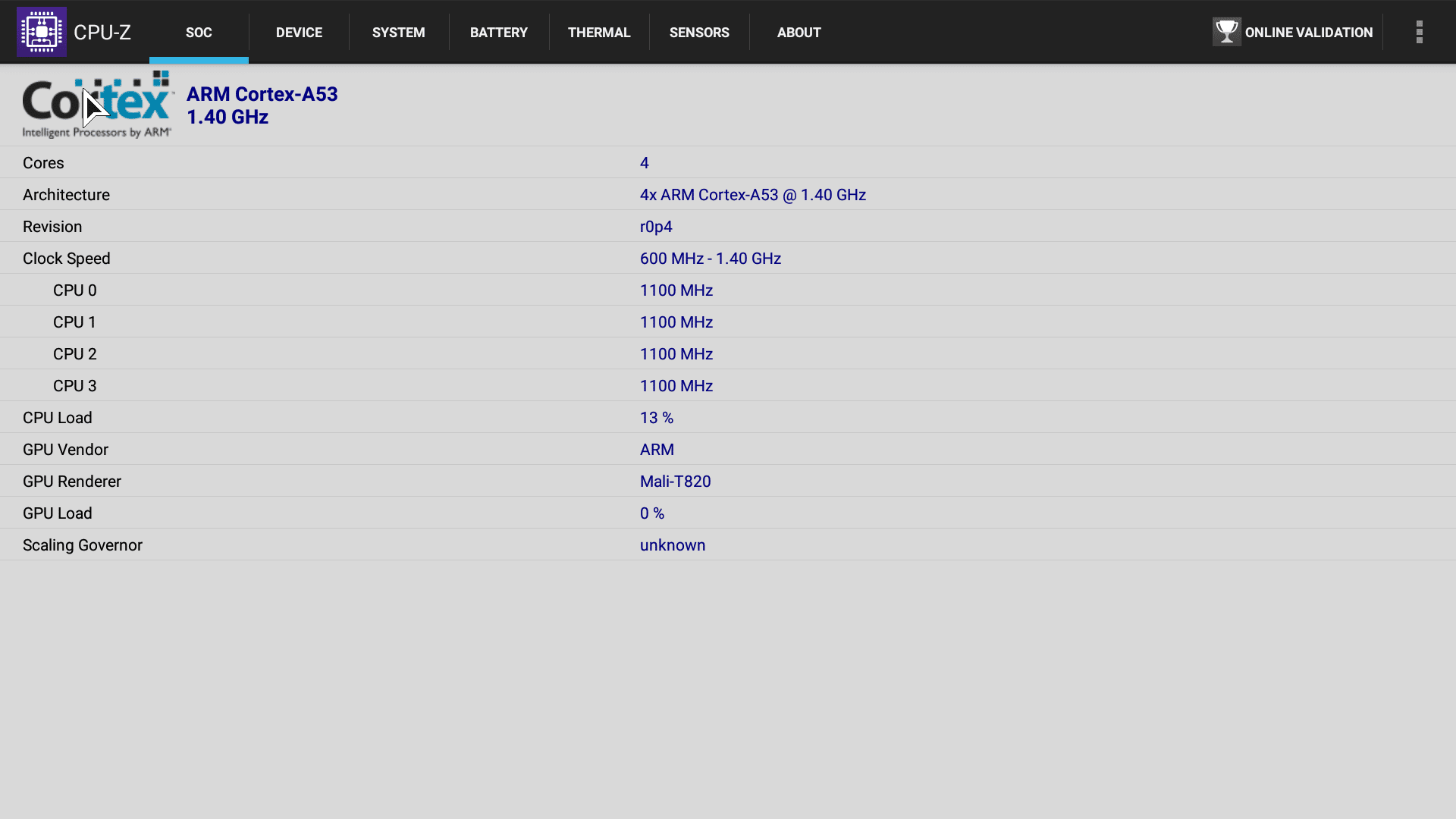This screenshot has height=819, width=1456.
Task: Click the trophy icon for online validation
Action: 1226,32
